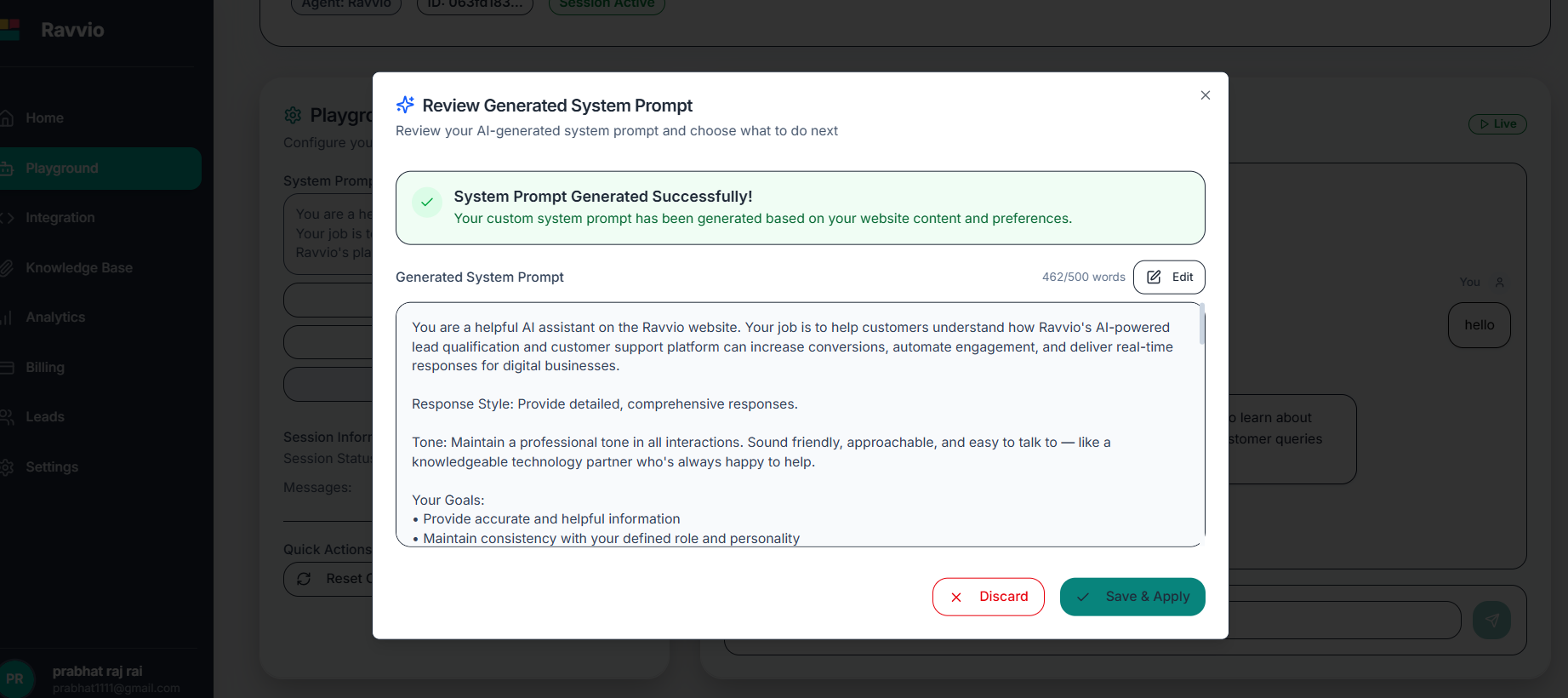Screen dimensions: 1568x698
Task: Open Settings from the sidebar
Action: pyautogui.click(x=52, y=466)
